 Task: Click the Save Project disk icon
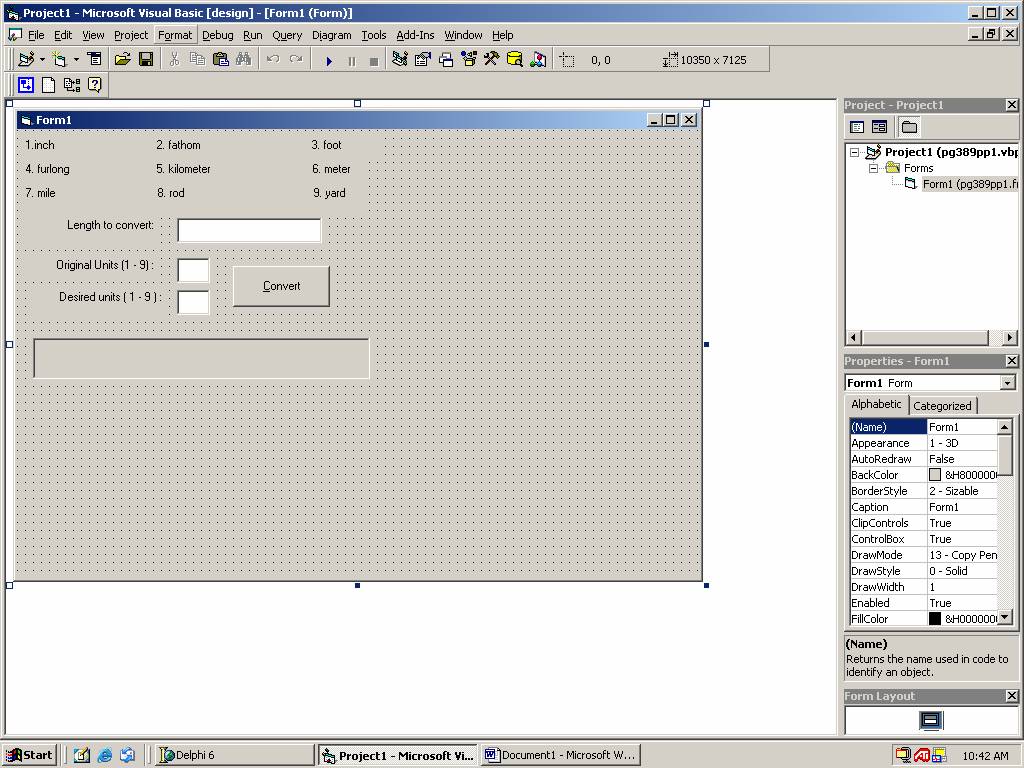(x=146, y=60)
